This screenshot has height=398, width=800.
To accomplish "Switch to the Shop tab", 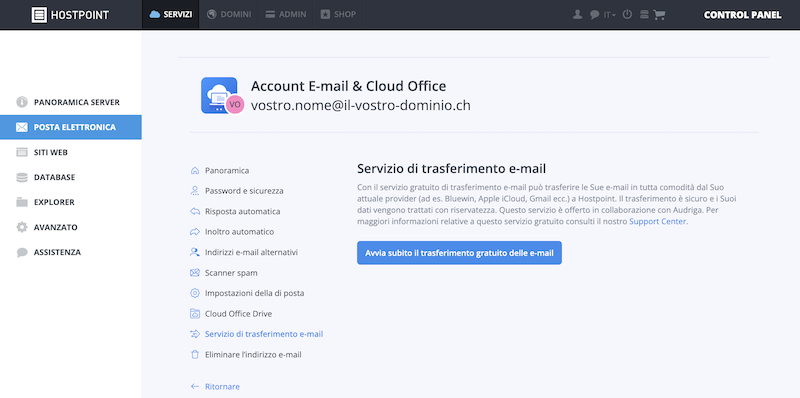I will pyautogui.click(x=338, y=14).
